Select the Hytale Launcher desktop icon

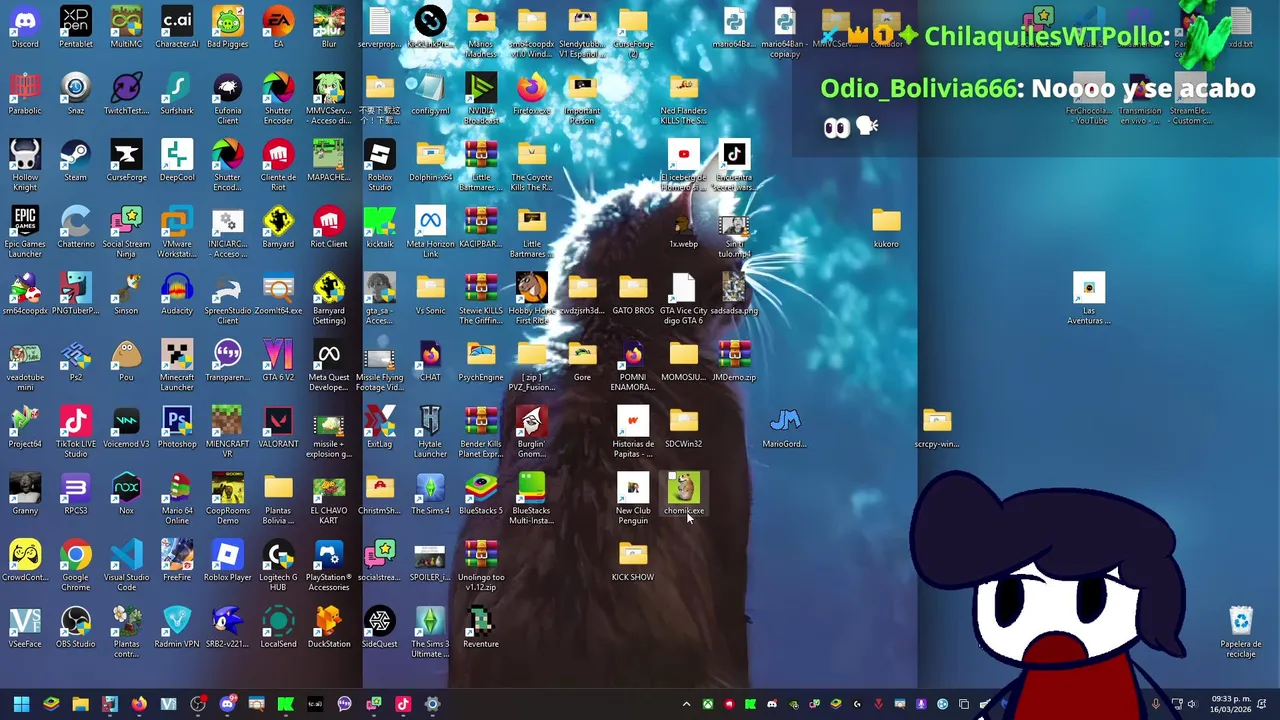430,432
